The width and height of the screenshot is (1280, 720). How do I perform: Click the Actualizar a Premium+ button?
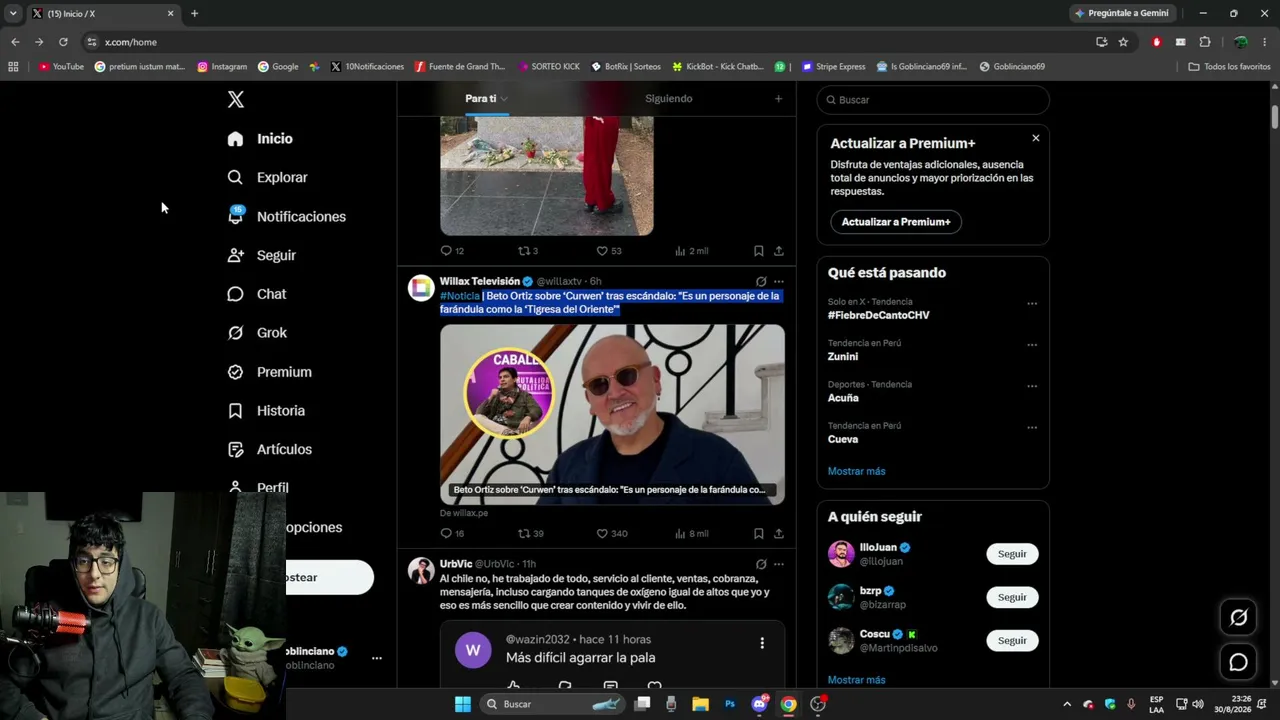point(896,222)
